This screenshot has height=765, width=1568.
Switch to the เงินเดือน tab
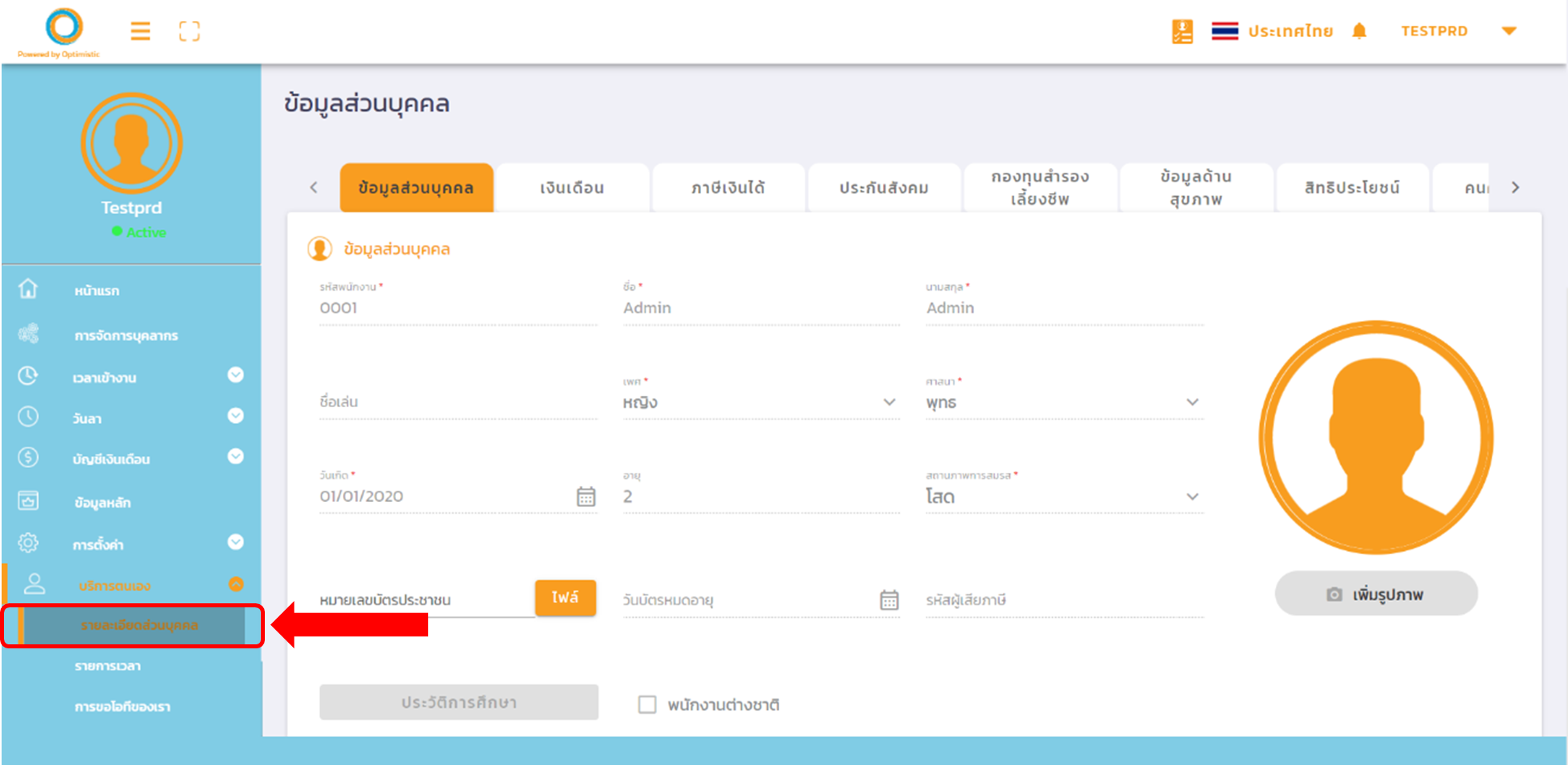coord(572,188)
